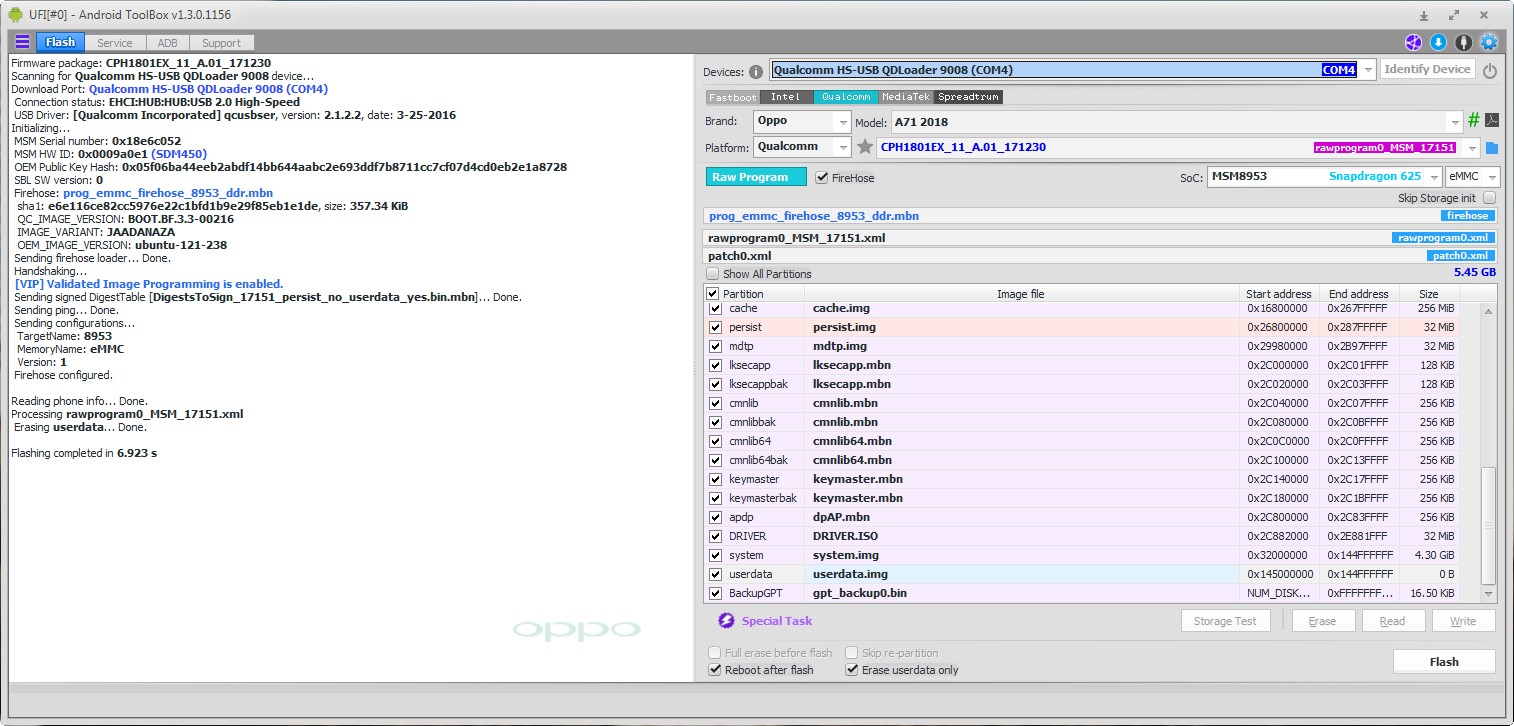Toggle Erase userdata only checkbox
This screenshot has width=1514, height=726.
(x=852, y=670)
